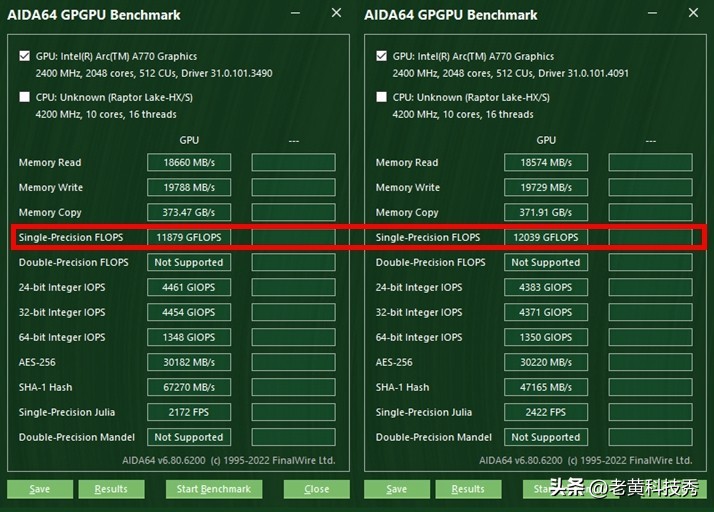The width and height of the screenshot is (714, 512).
Task: Select the 373.47 GB/s Memory Copy result
Action: click(189, 213)
